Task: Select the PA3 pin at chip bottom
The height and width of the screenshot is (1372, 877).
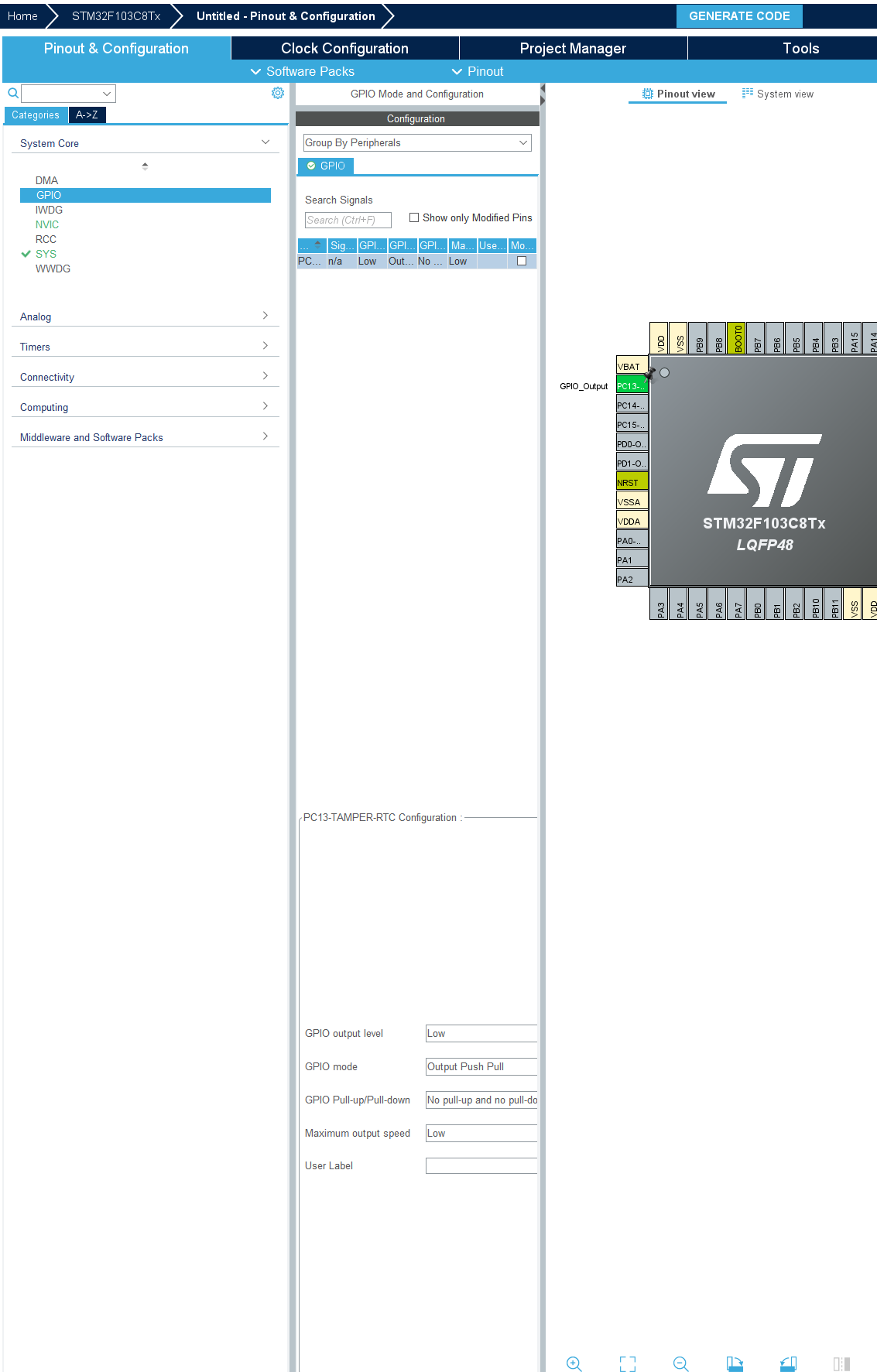Action: point(659,604)
